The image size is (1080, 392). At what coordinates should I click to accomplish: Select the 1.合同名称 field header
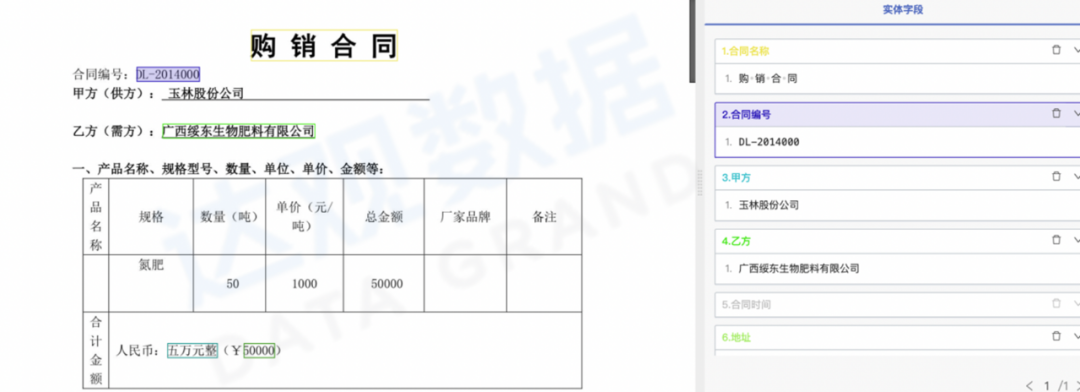(x=897, y=51)
